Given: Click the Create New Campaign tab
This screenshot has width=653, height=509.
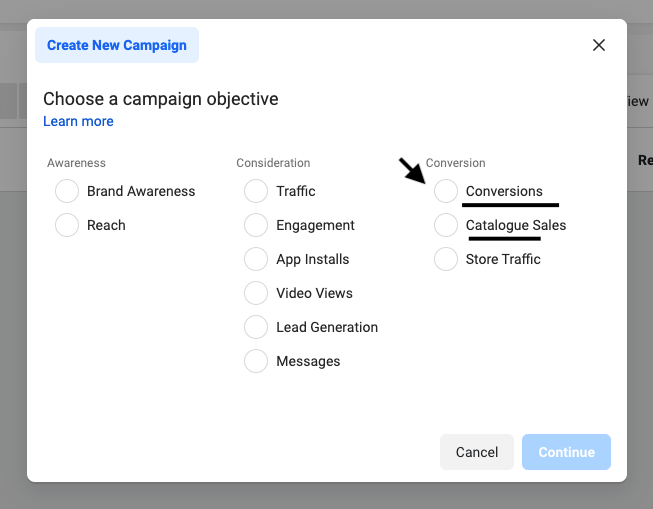Looking at the screenshot, I should [117, 45].
